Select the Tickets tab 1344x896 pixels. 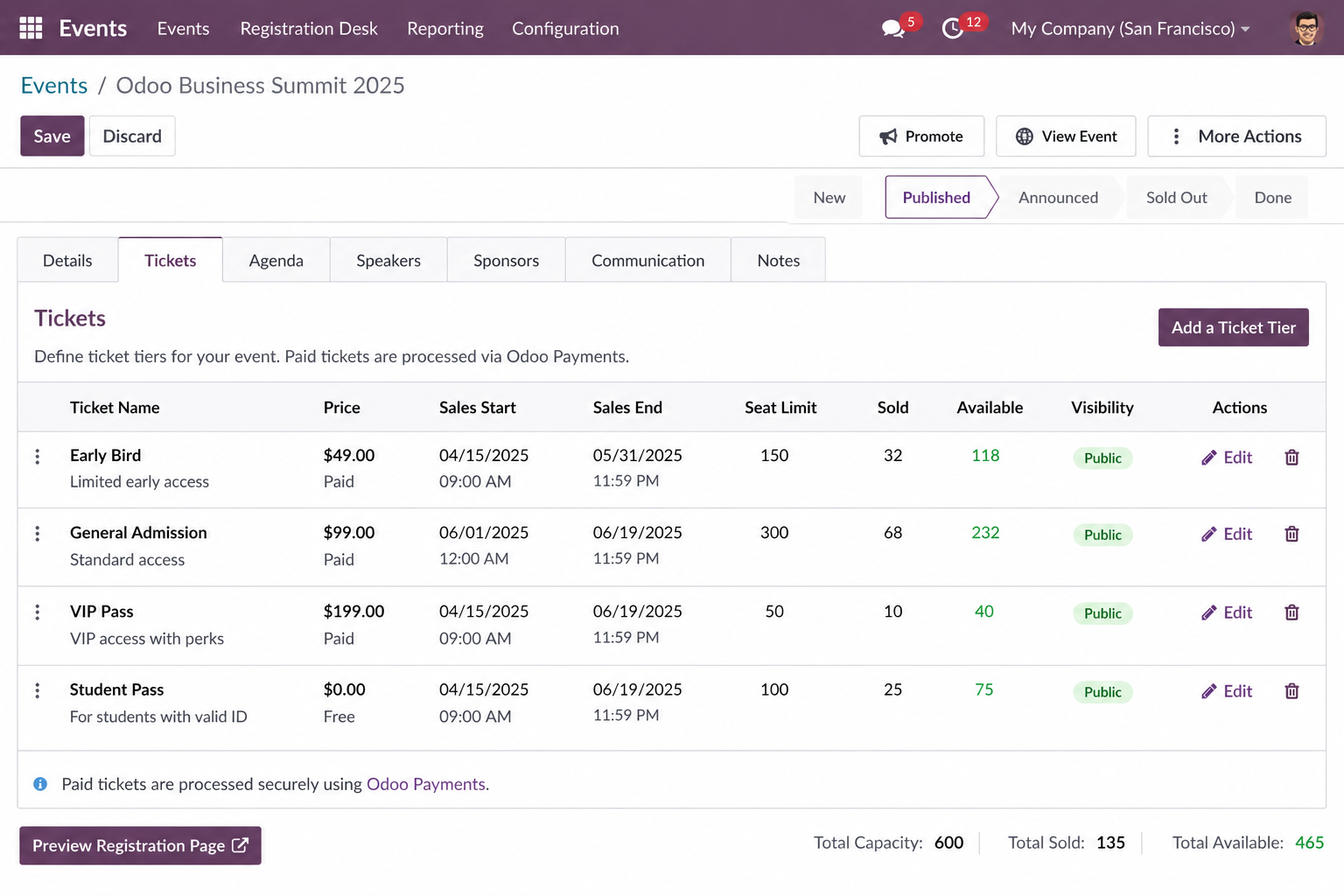click(171, 261)
